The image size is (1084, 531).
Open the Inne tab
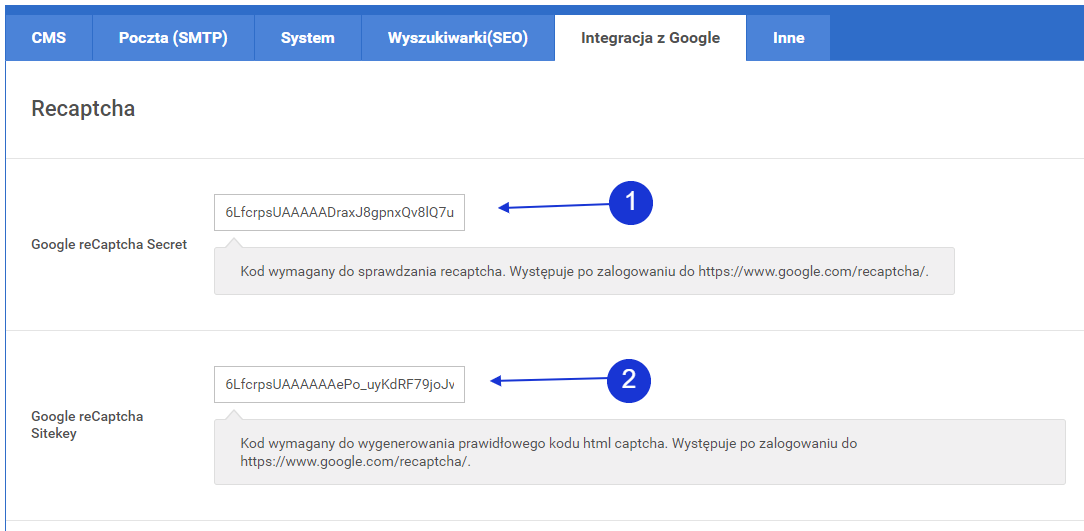coord(788,38)
